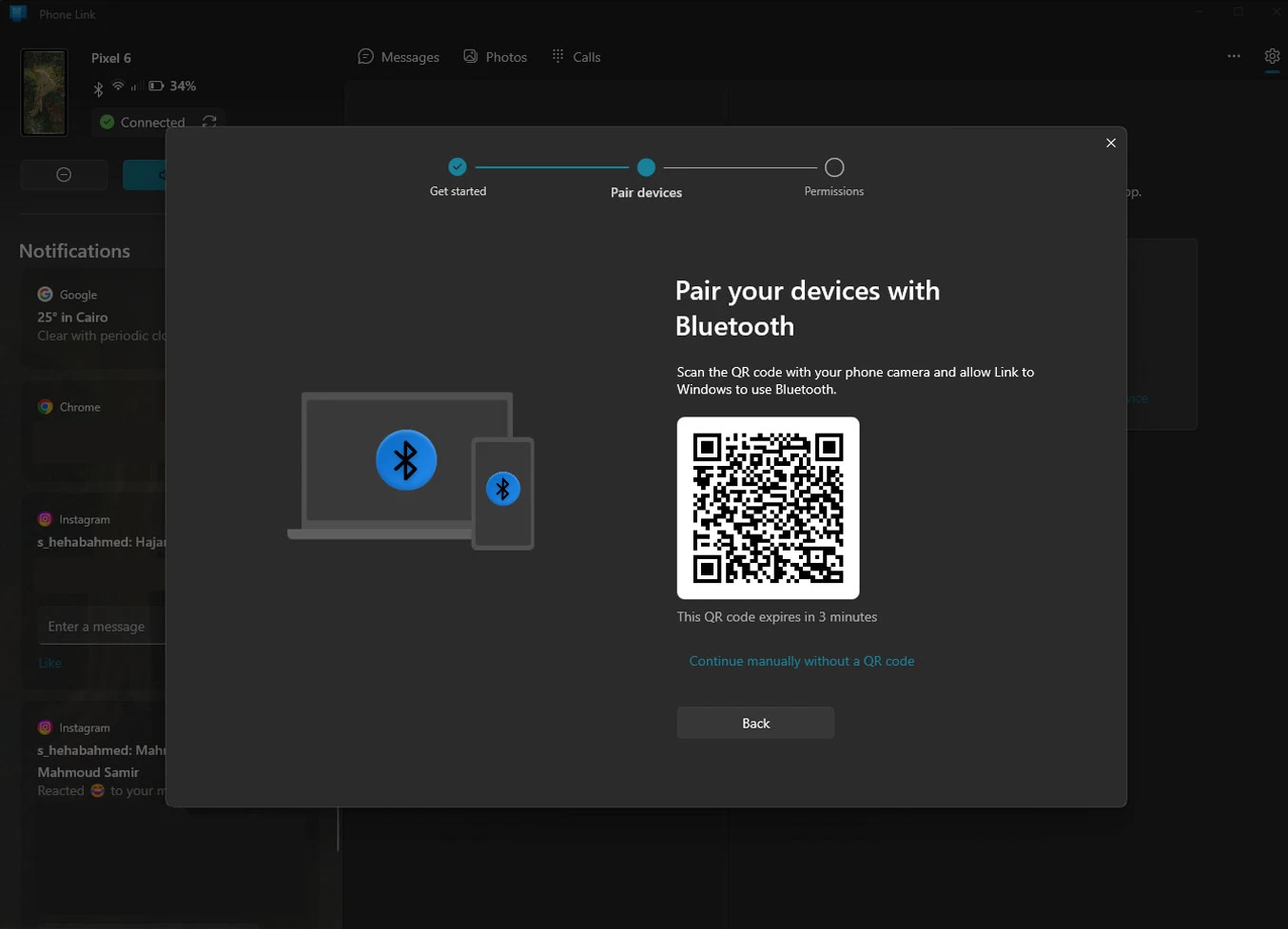Open the Photos tab
The width and height of the screenshot is (1288, 929).
tap(495, 57)
